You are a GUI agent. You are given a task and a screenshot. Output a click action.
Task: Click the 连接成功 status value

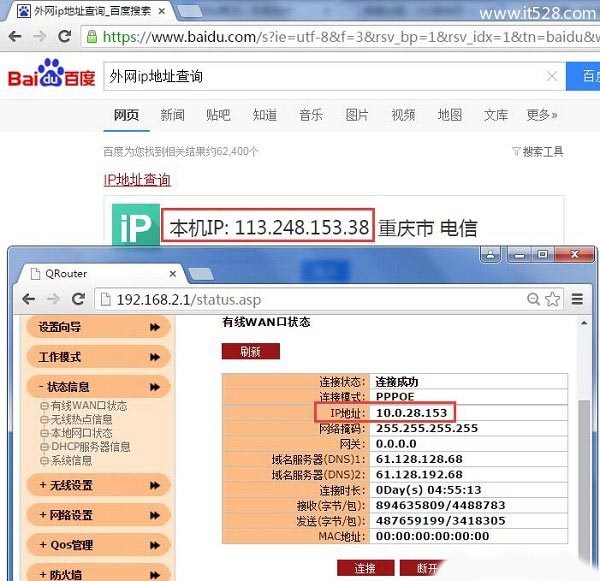(x=397, y=382)
